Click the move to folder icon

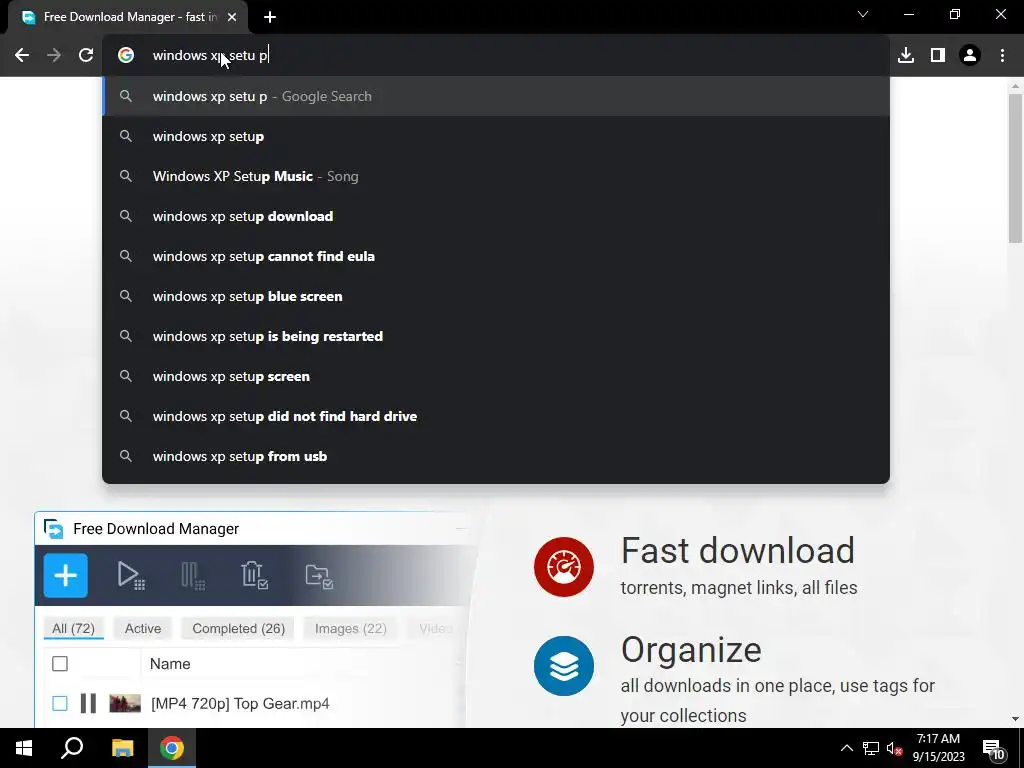[x=319, y=575]
